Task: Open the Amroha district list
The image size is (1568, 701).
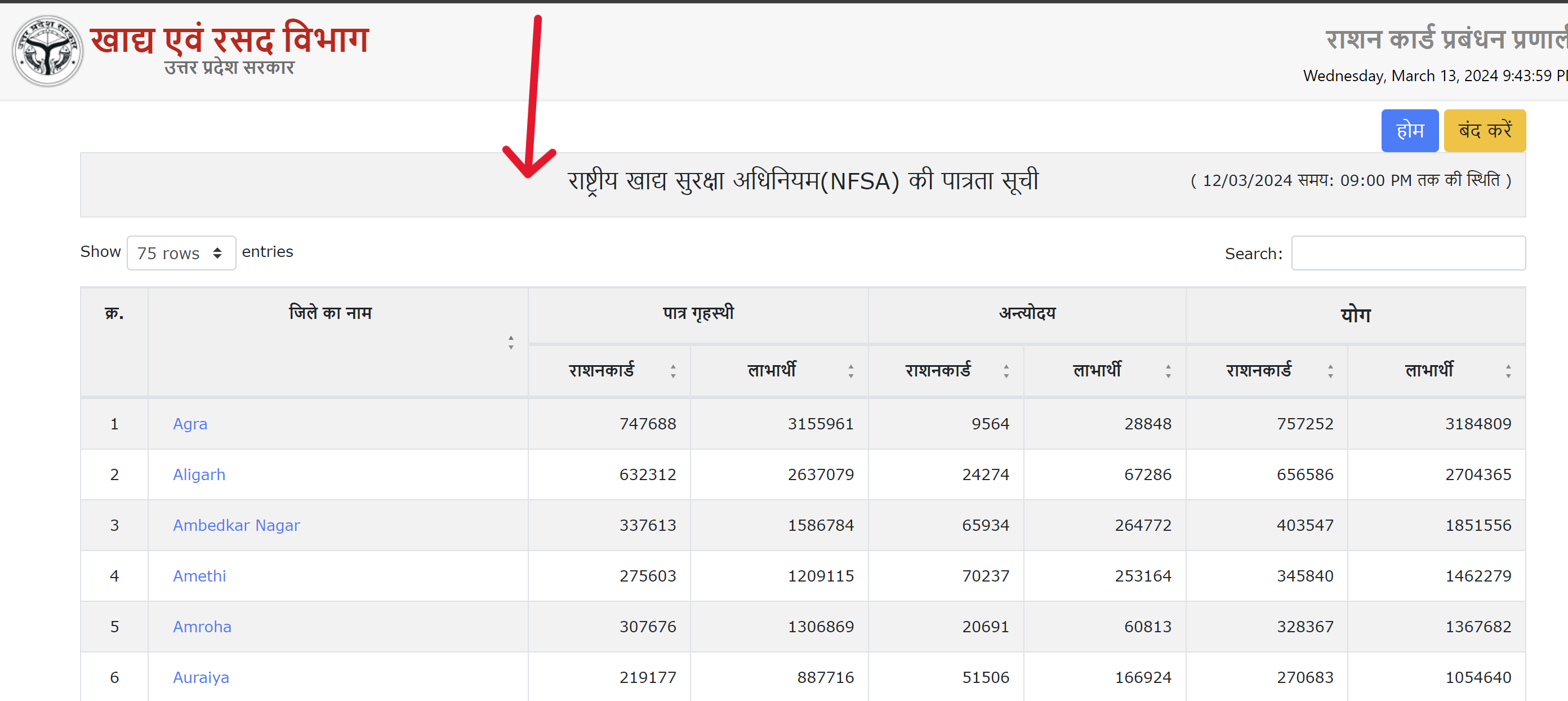Action: point(202,626)
